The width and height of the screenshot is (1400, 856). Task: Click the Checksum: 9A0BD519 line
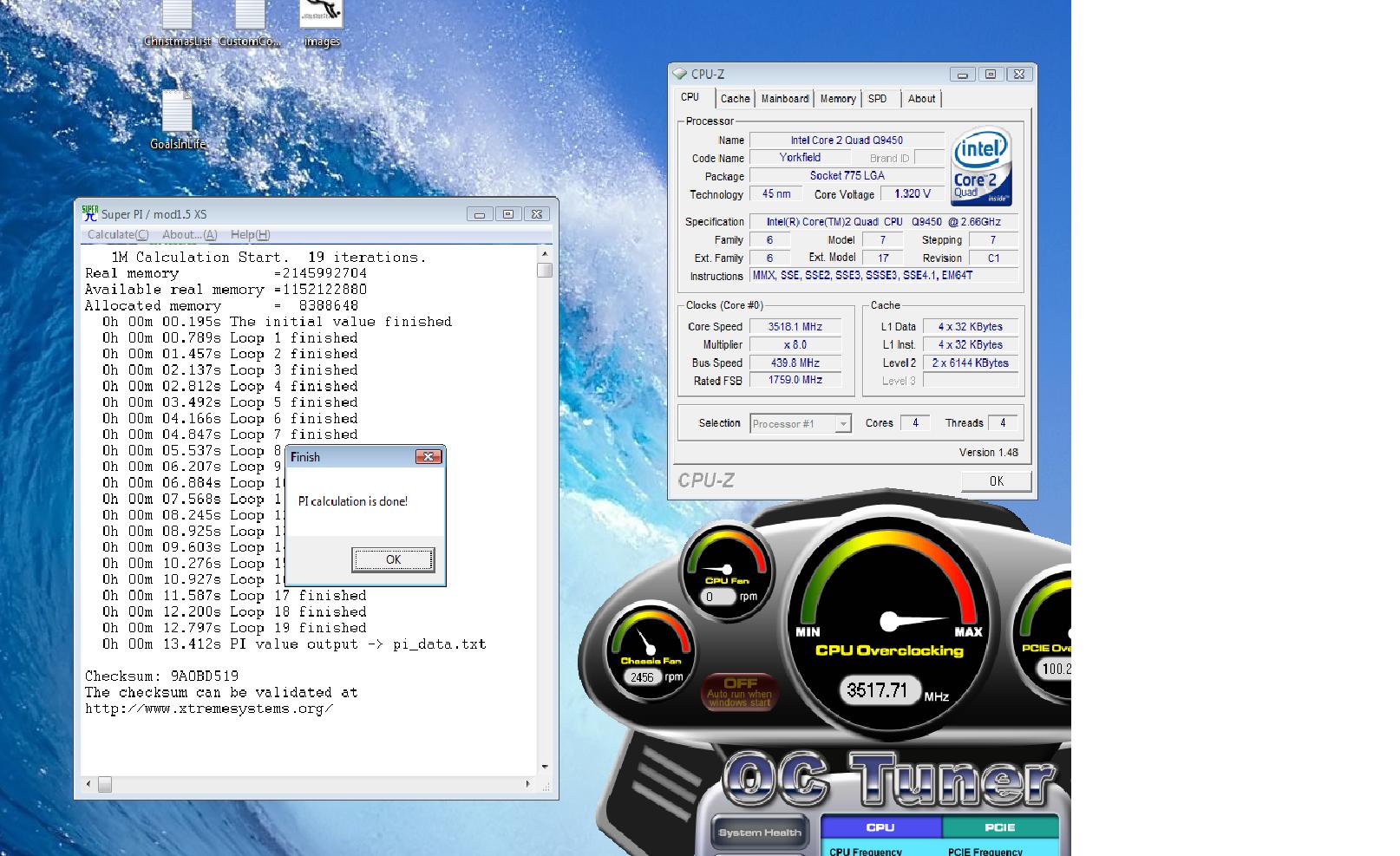coord(161,676)
